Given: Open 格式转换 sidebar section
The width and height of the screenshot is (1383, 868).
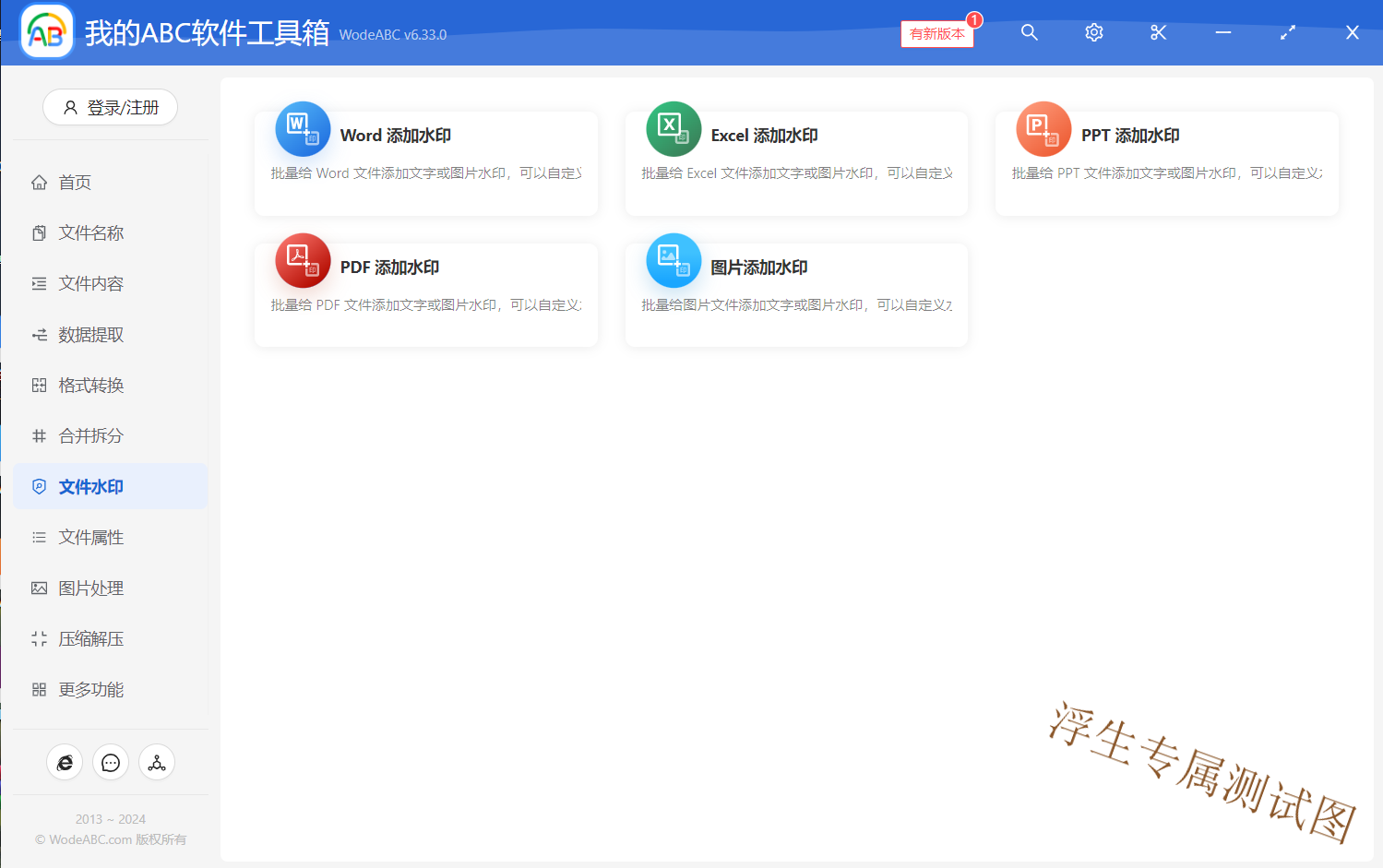Looking at the screenshot, I should pos(90,386).
